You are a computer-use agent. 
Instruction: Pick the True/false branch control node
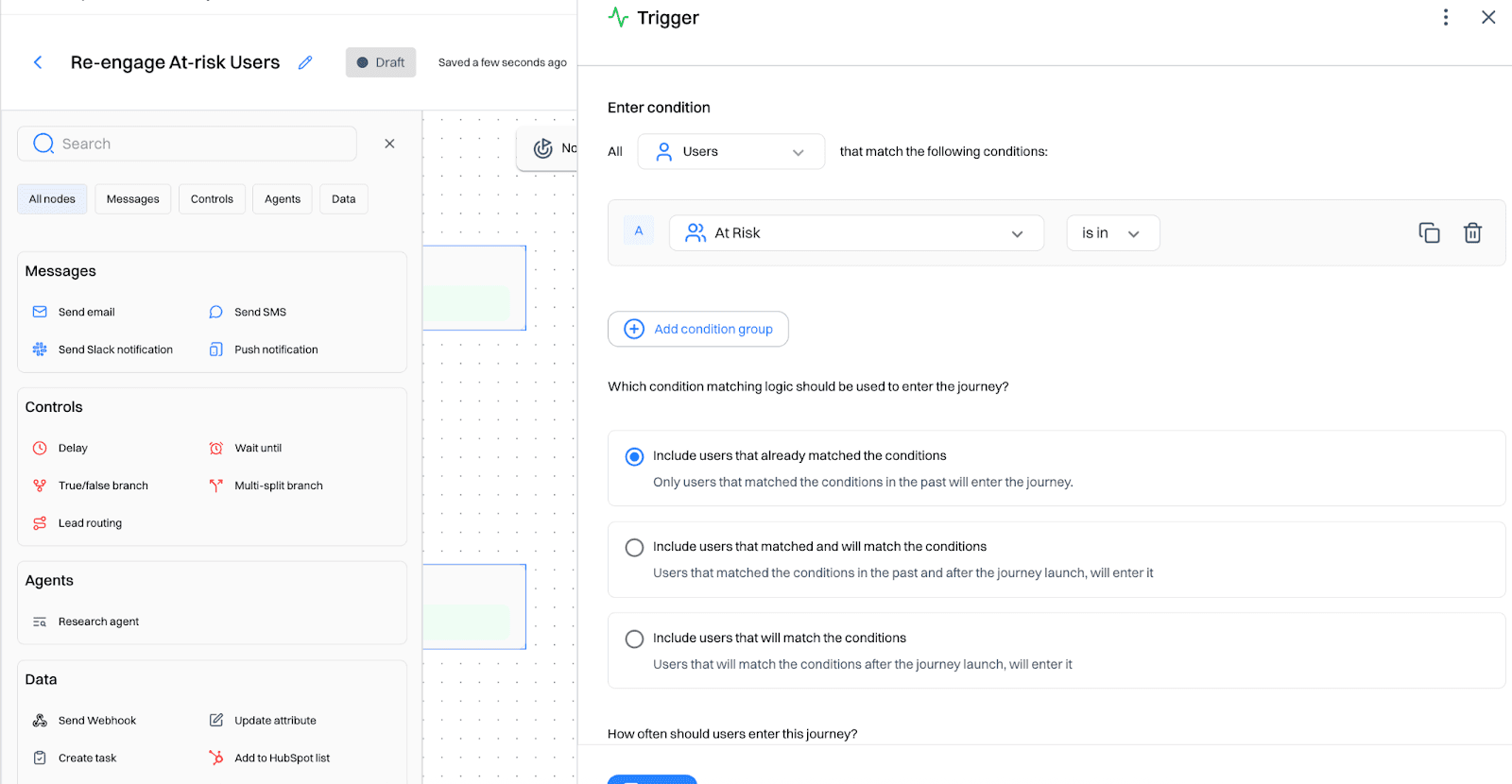point(102,486)
